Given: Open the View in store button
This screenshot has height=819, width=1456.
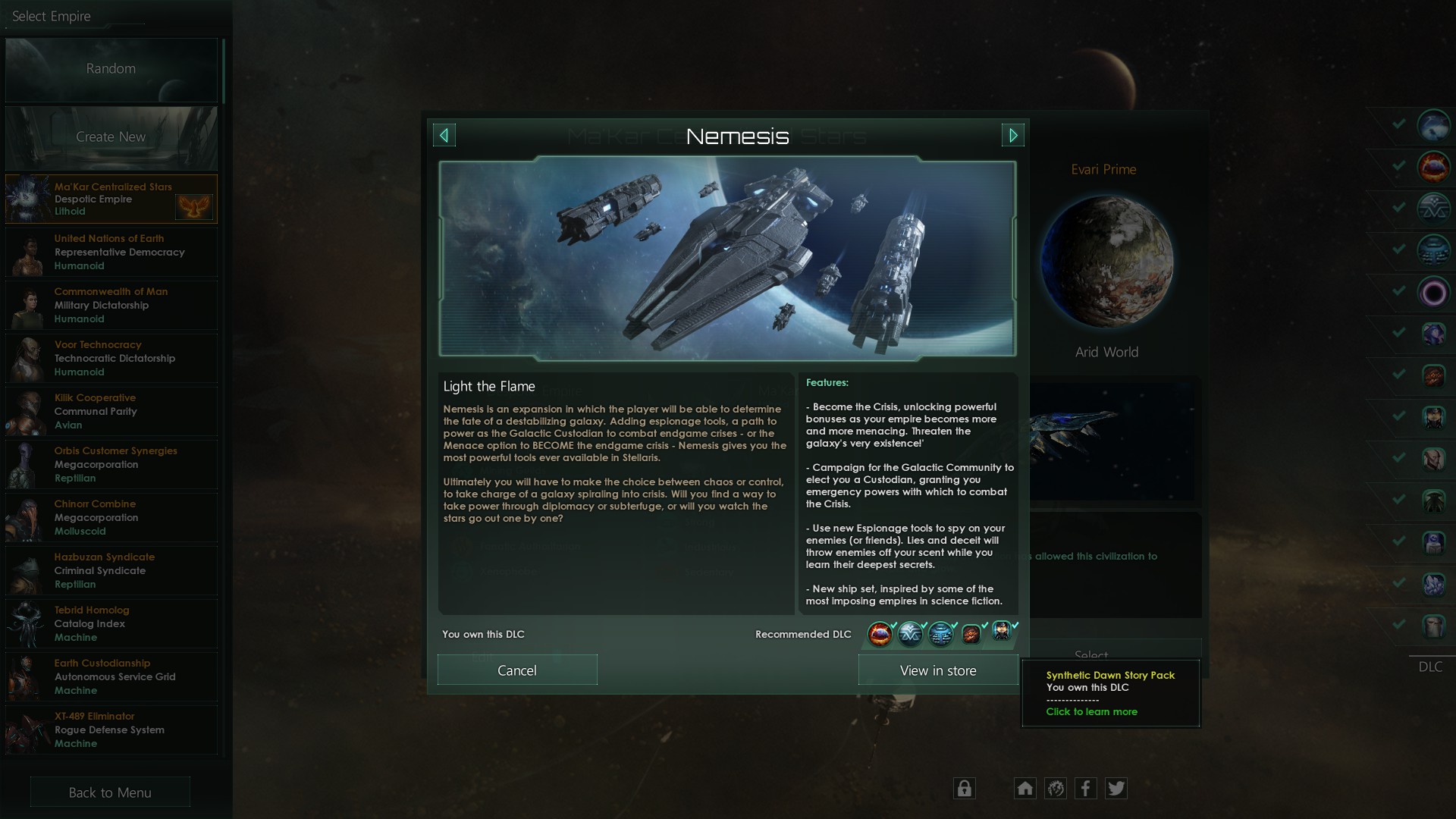Looking at the screenshot, I should 938,670.
